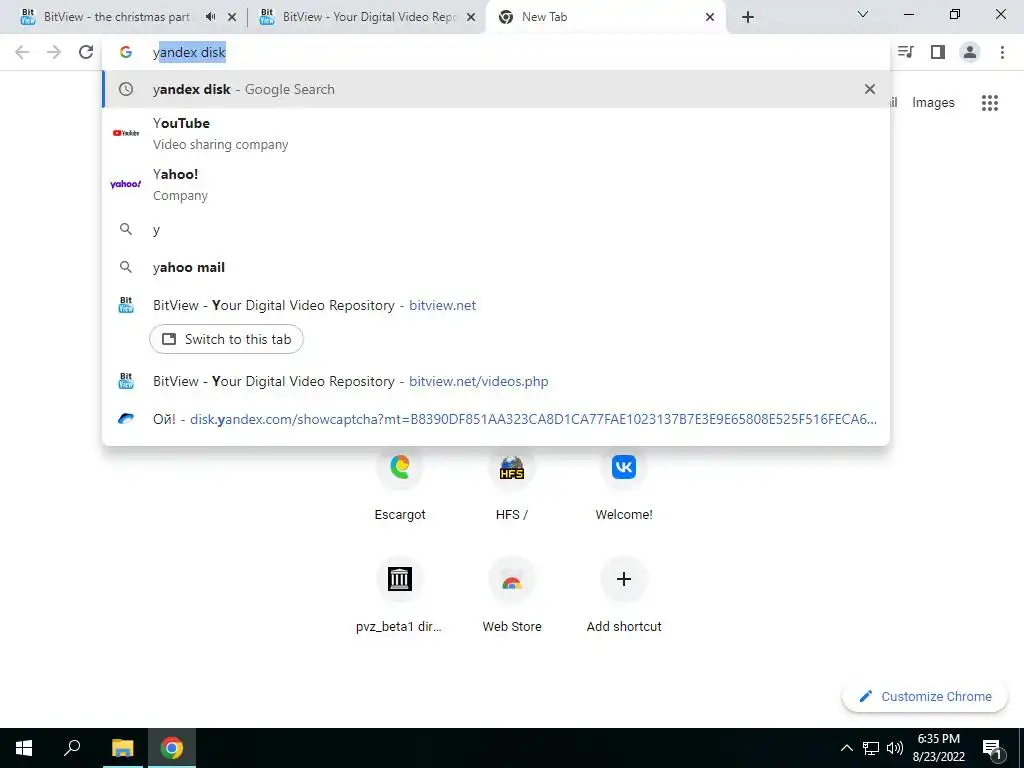Open the Google apps grid
The image size is (1024, 768).
coord(989,103)
